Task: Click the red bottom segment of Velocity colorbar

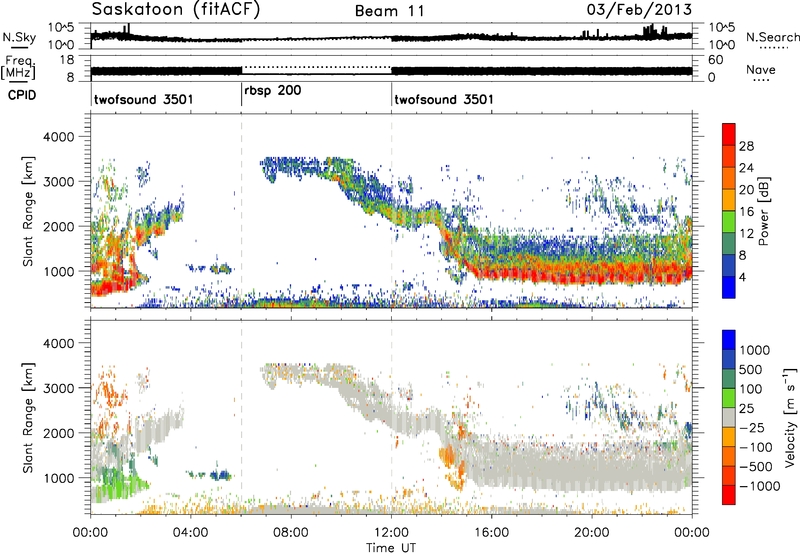Action: pyautogui.click(x=729, y=495)
